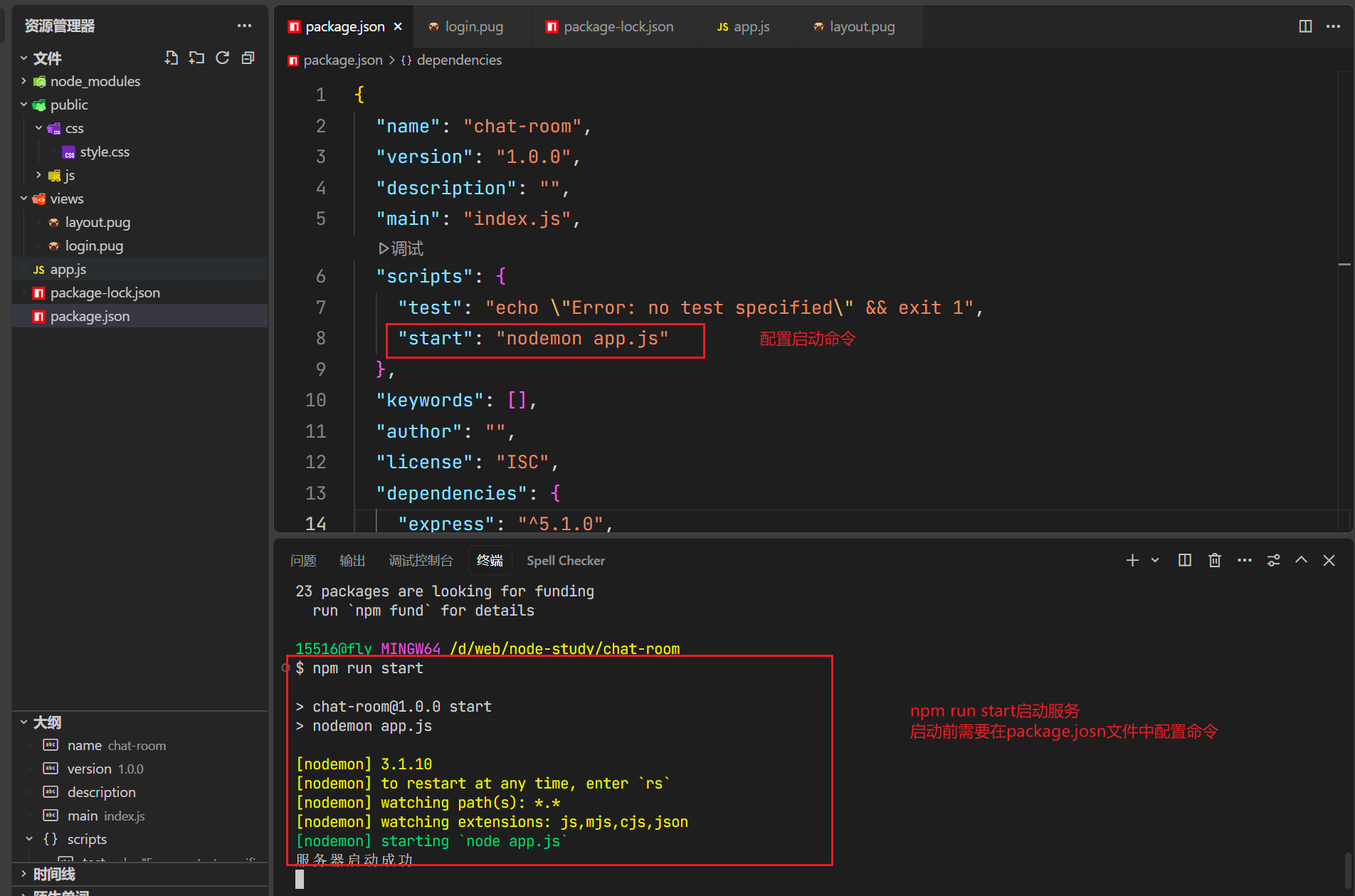Expand the node_modules folder
The image size is (1355, 896).
[139, 81]
